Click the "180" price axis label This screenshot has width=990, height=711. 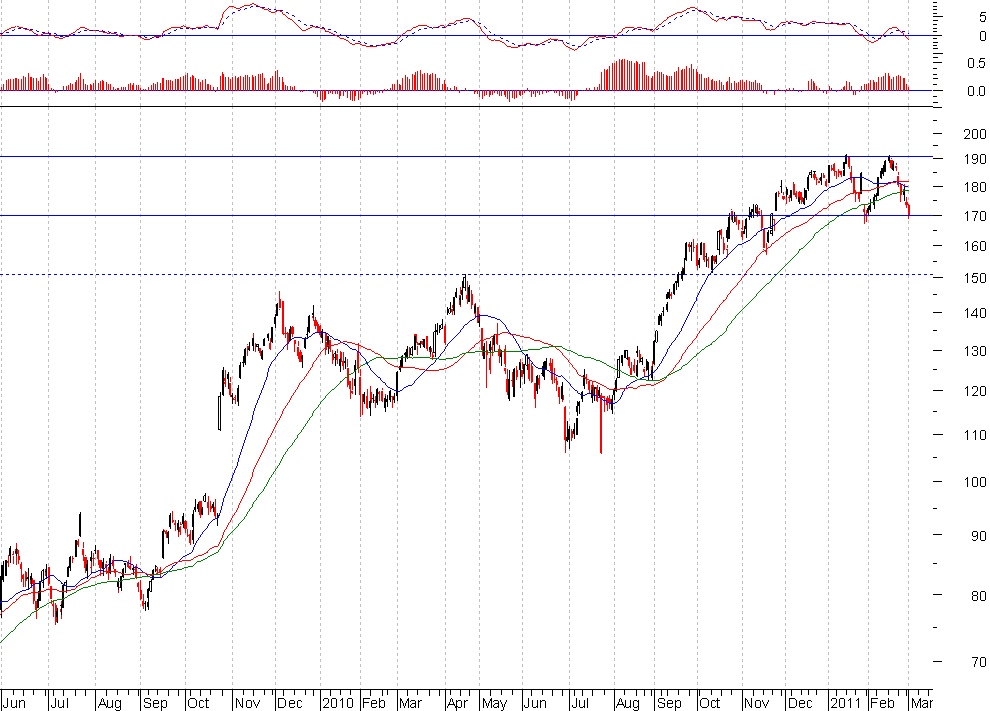[975, 188]
